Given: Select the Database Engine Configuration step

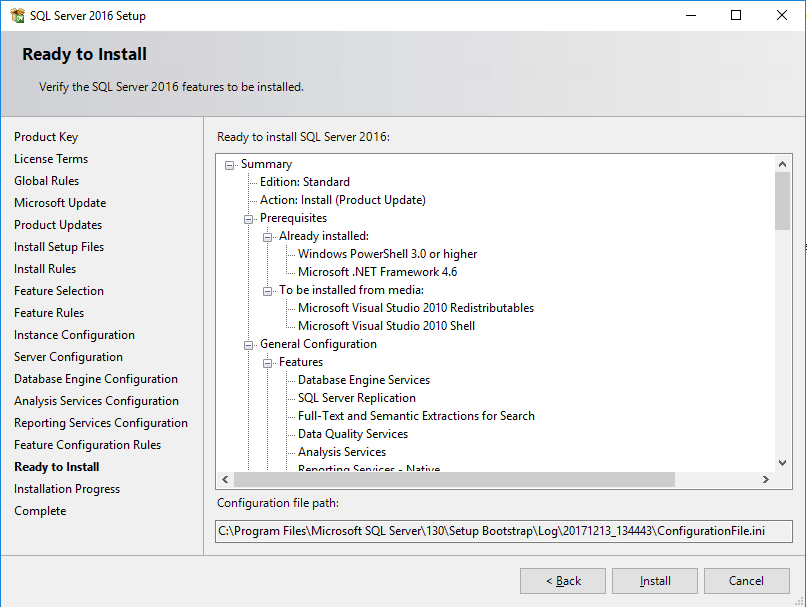Looking at the screenshot, I should (x=96, y=379).
